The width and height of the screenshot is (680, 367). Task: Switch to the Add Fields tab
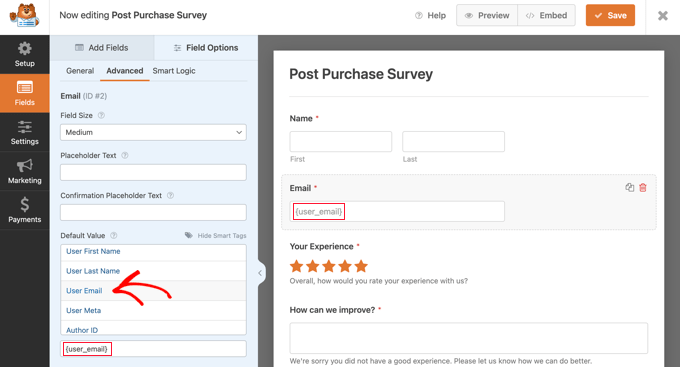pos(102,48)
